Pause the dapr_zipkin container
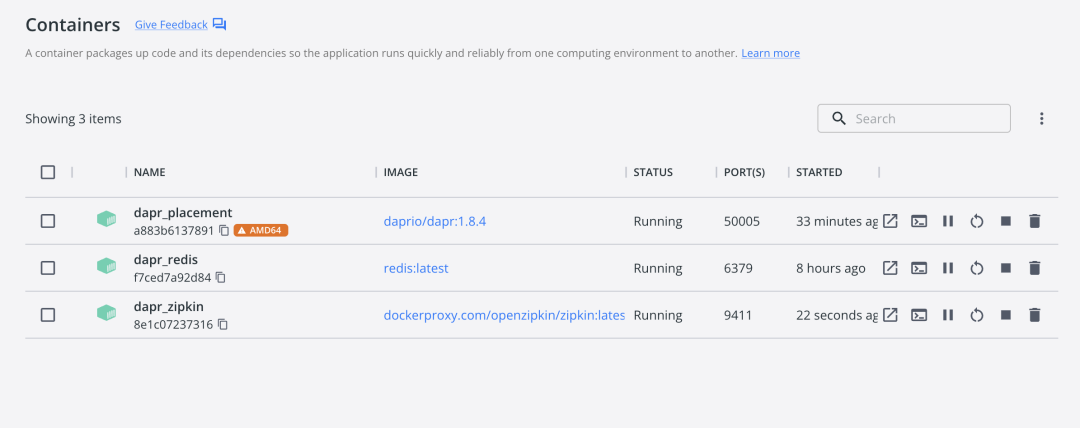Screen dimensions: 1080x428 coord(948,315)
